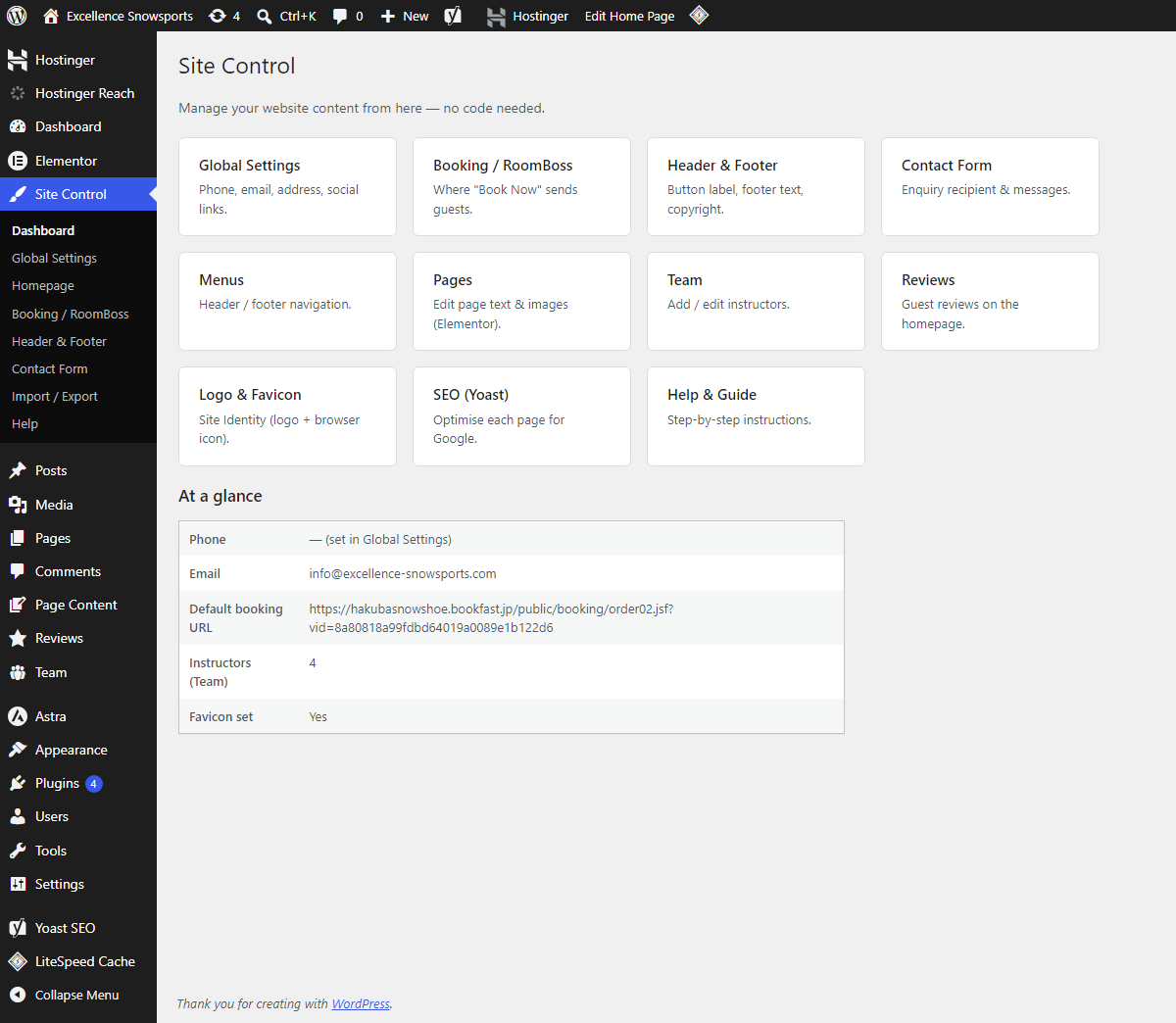Click the Favicon set row label
Viewport: 1176px width, 1023px height.
(220, 716)
